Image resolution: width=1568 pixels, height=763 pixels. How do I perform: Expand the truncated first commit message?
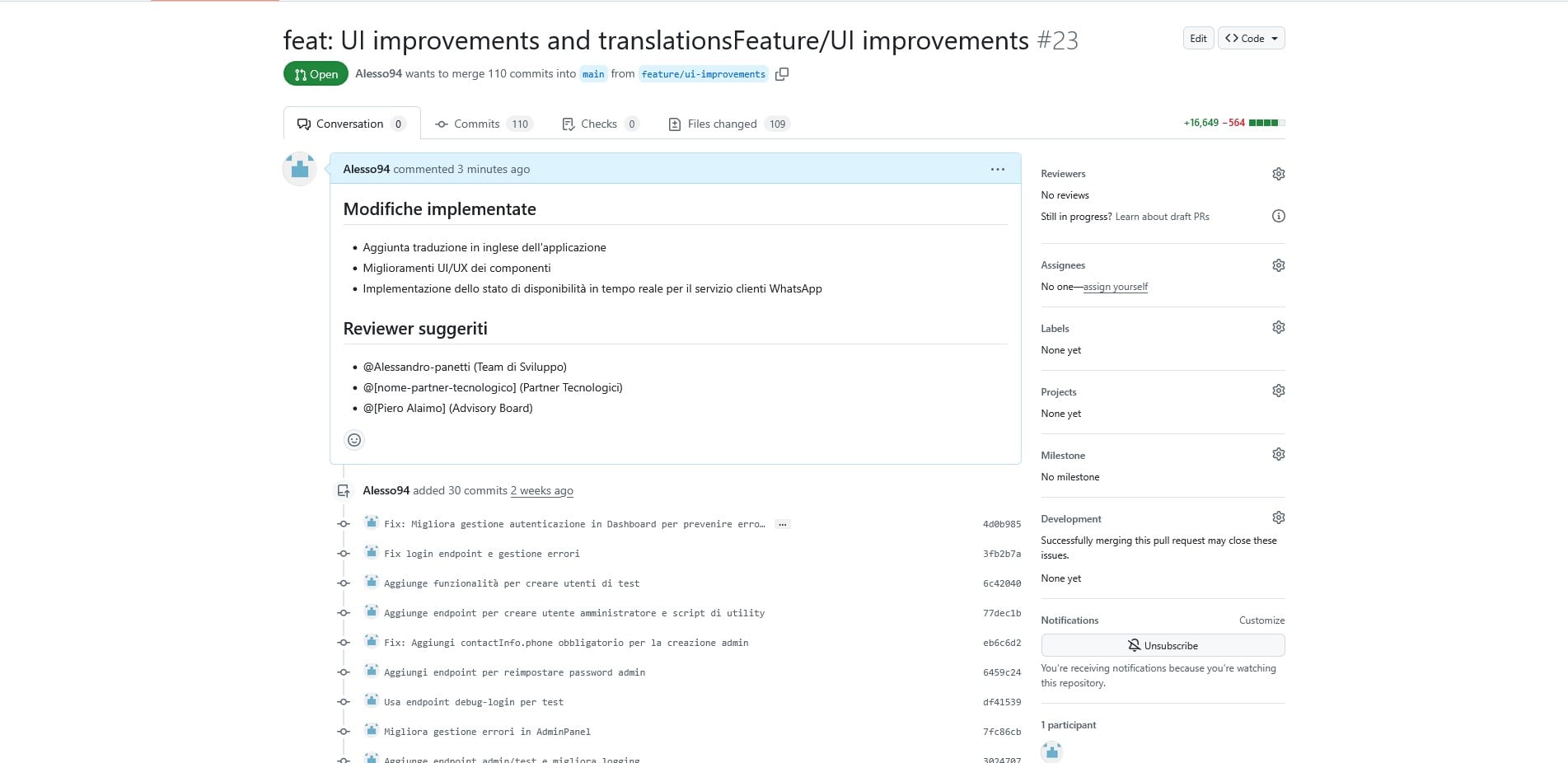click(783, 524)
